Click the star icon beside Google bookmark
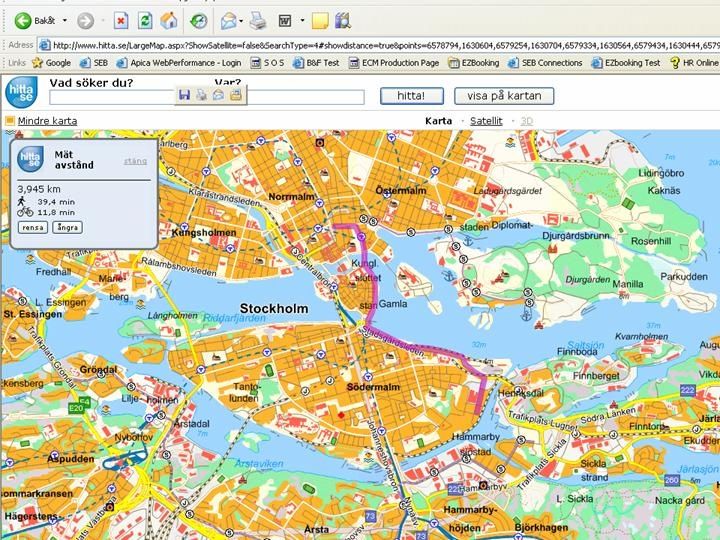Image resolution: width=720 pixels, height=540 pixels. 37,63
